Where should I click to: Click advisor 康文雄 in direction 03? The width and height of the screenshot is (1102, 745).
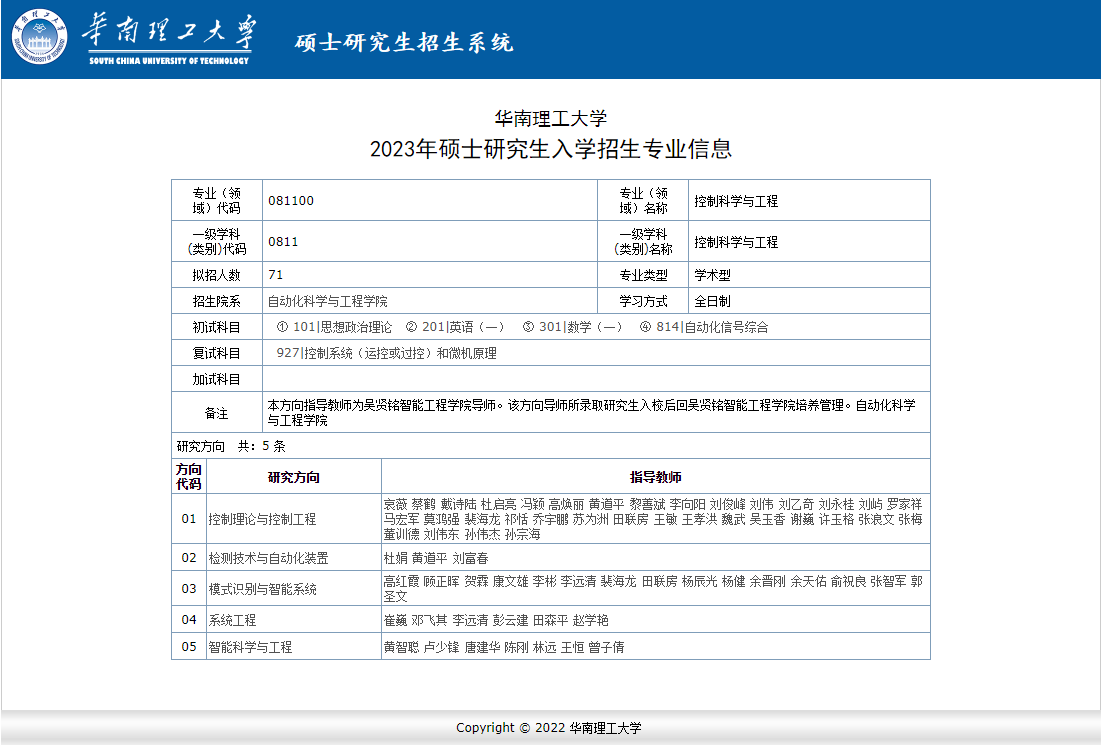click(x=510, y=581)
